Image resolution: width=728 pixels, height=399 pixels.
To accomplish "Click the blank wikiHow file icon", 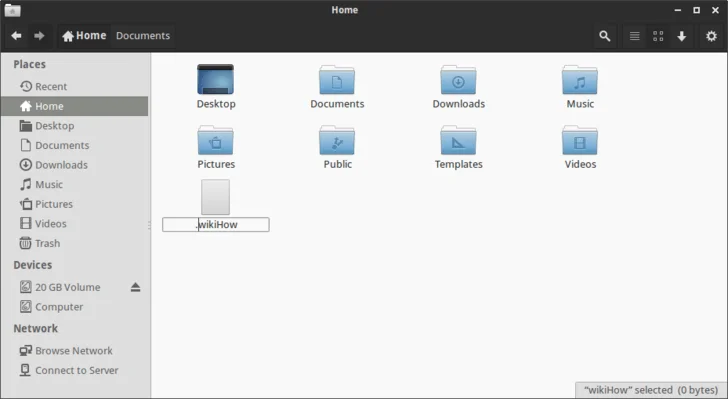I will click(x=215, y=197).
